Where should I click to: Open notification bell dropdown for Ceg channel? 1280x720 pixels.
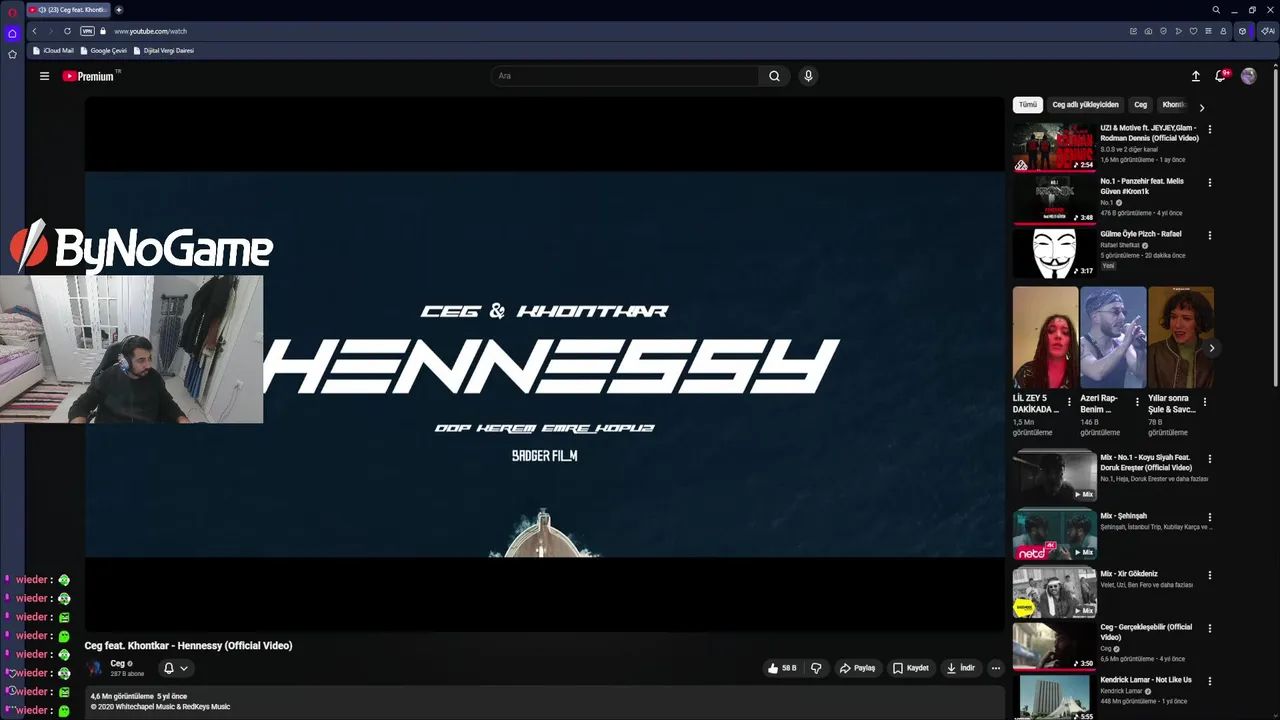click(x=175, y=668)
